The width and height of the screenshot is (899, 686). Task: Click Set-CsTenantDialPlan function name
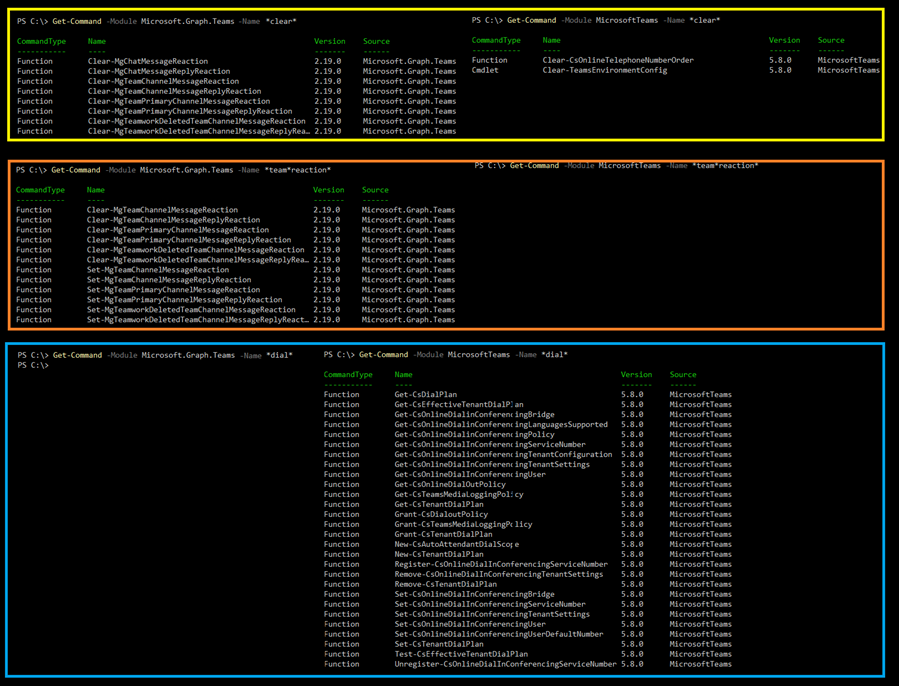click(x=439, y=644)
